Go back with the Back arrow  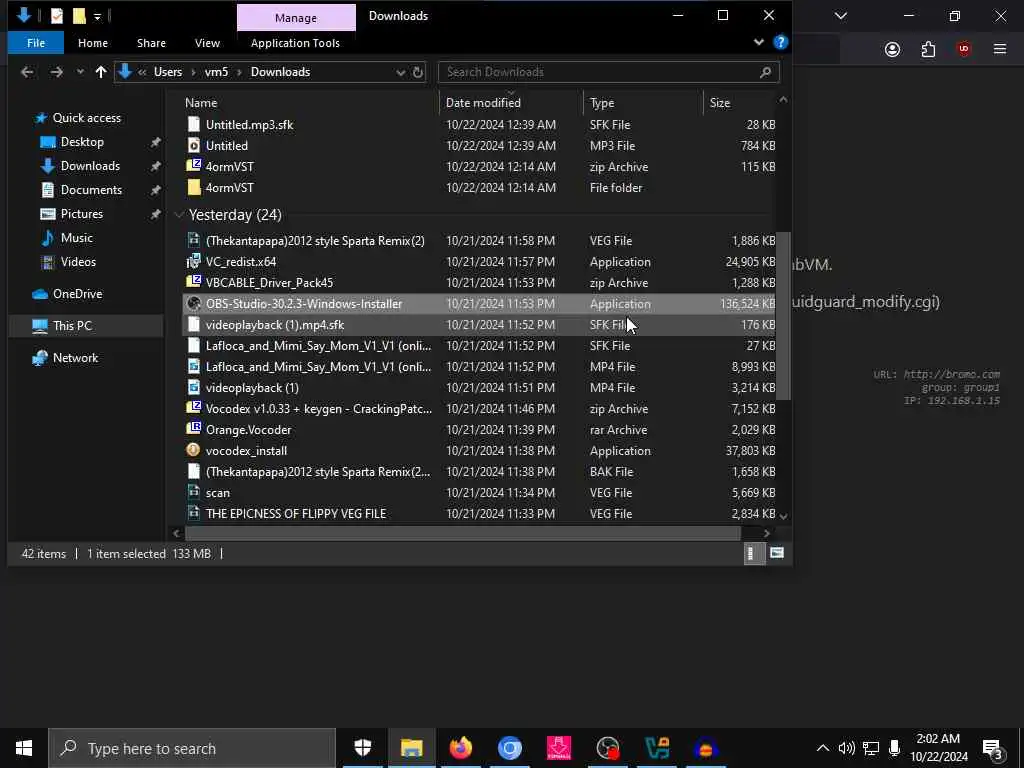(x=27, y=72)
